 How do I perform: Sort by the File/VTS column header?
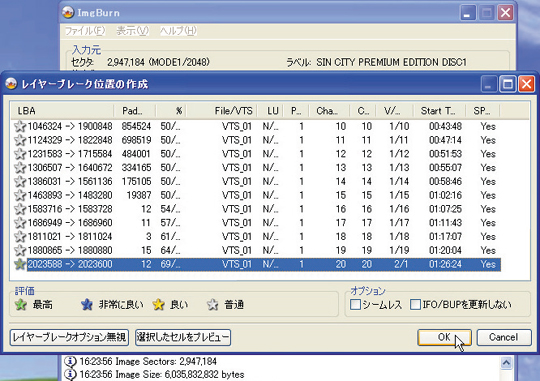pyautogui.click(x=222, y=111)
